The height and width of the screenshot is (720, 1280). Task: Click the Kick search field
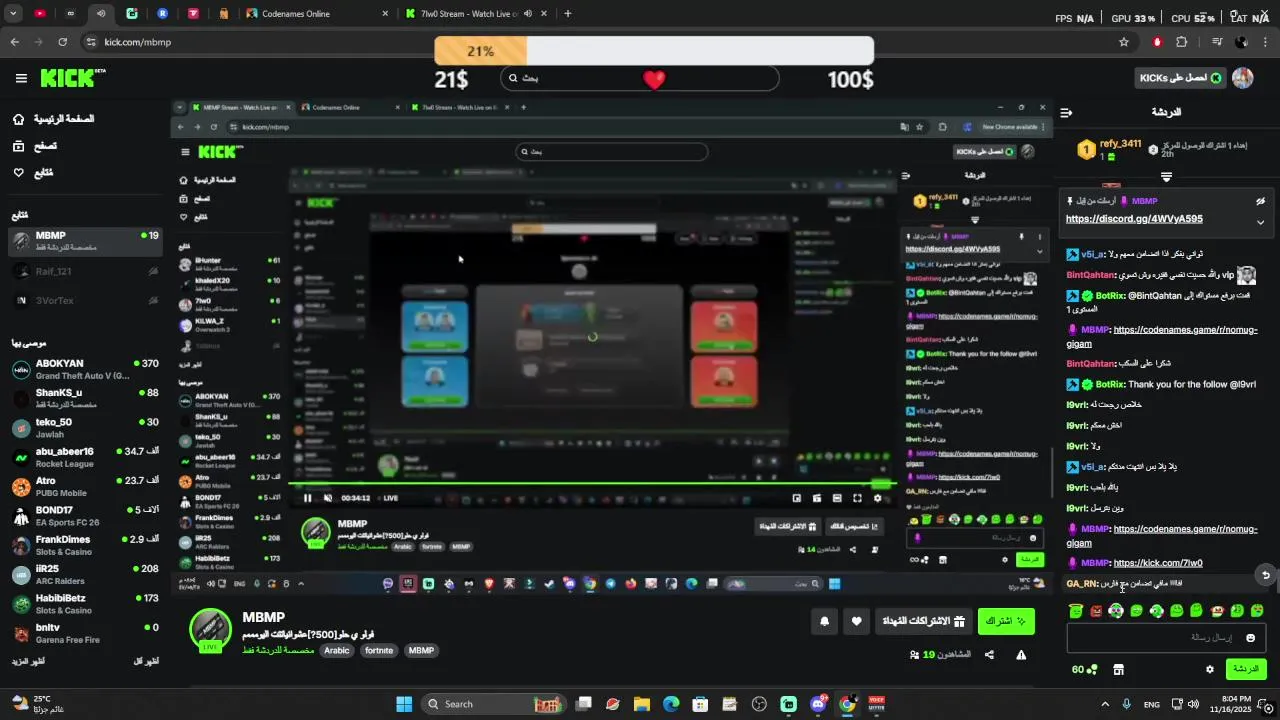coord(640,78)
